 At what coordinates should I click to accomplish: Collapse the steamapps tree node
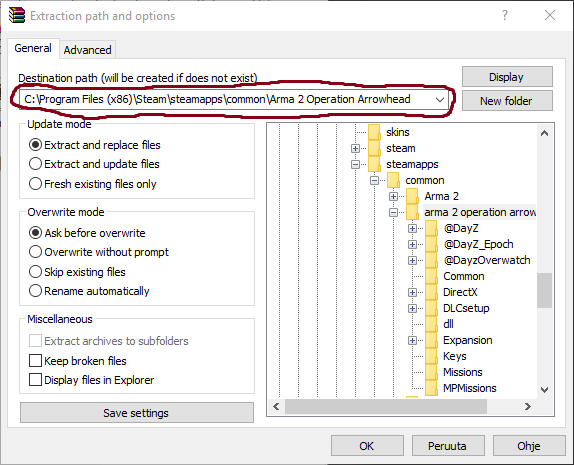[x=355, y=164]
